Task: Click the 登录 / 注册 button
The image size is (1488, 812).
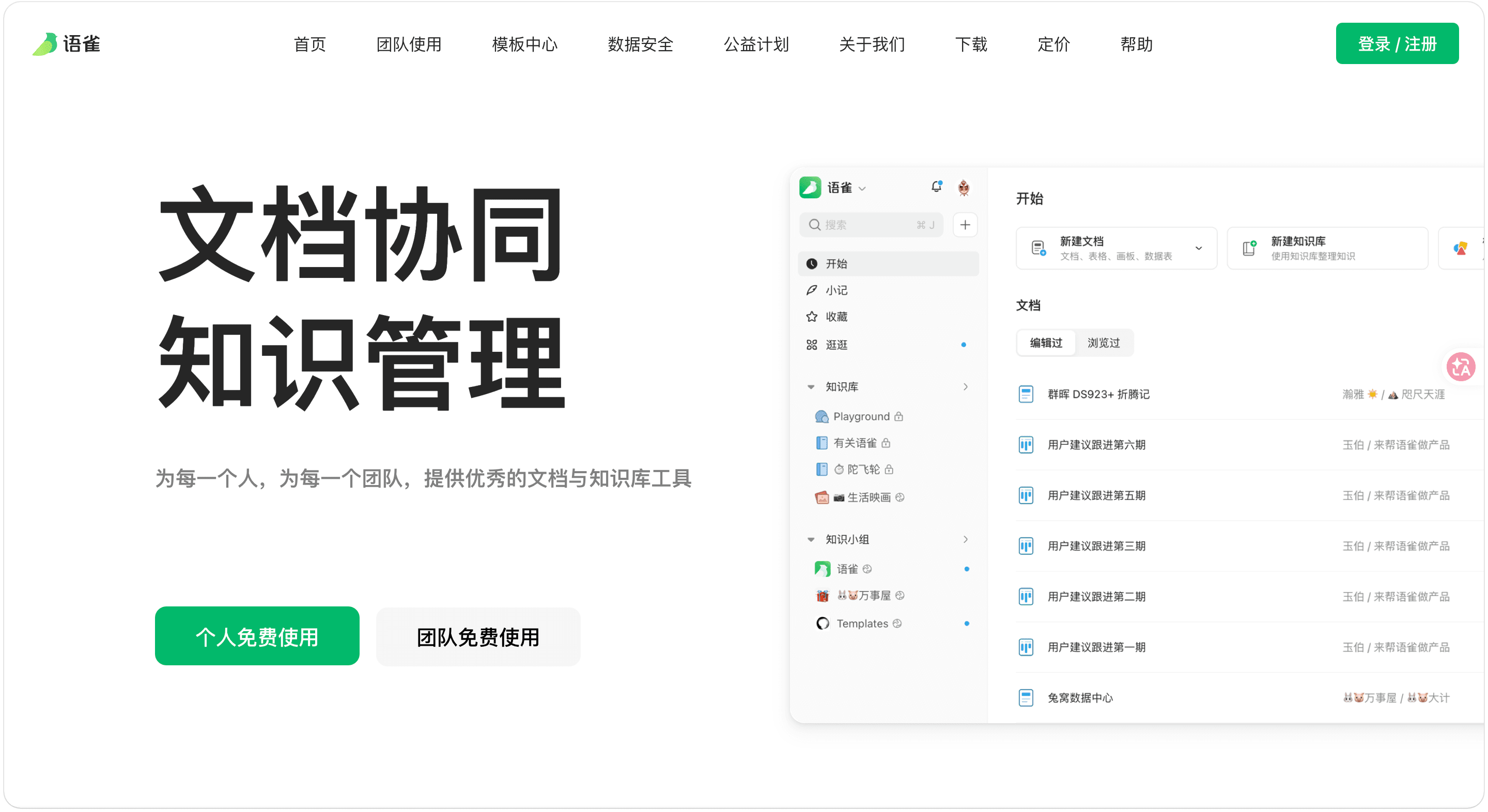Action: point(1397,44)
